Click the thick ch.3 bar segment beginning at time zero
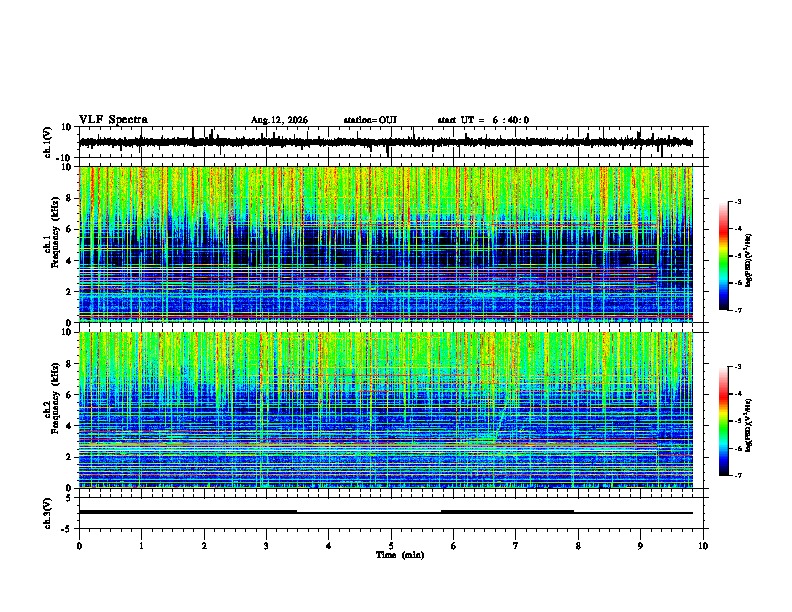Viewport: 792px width, 612px height. pos(188,512)
